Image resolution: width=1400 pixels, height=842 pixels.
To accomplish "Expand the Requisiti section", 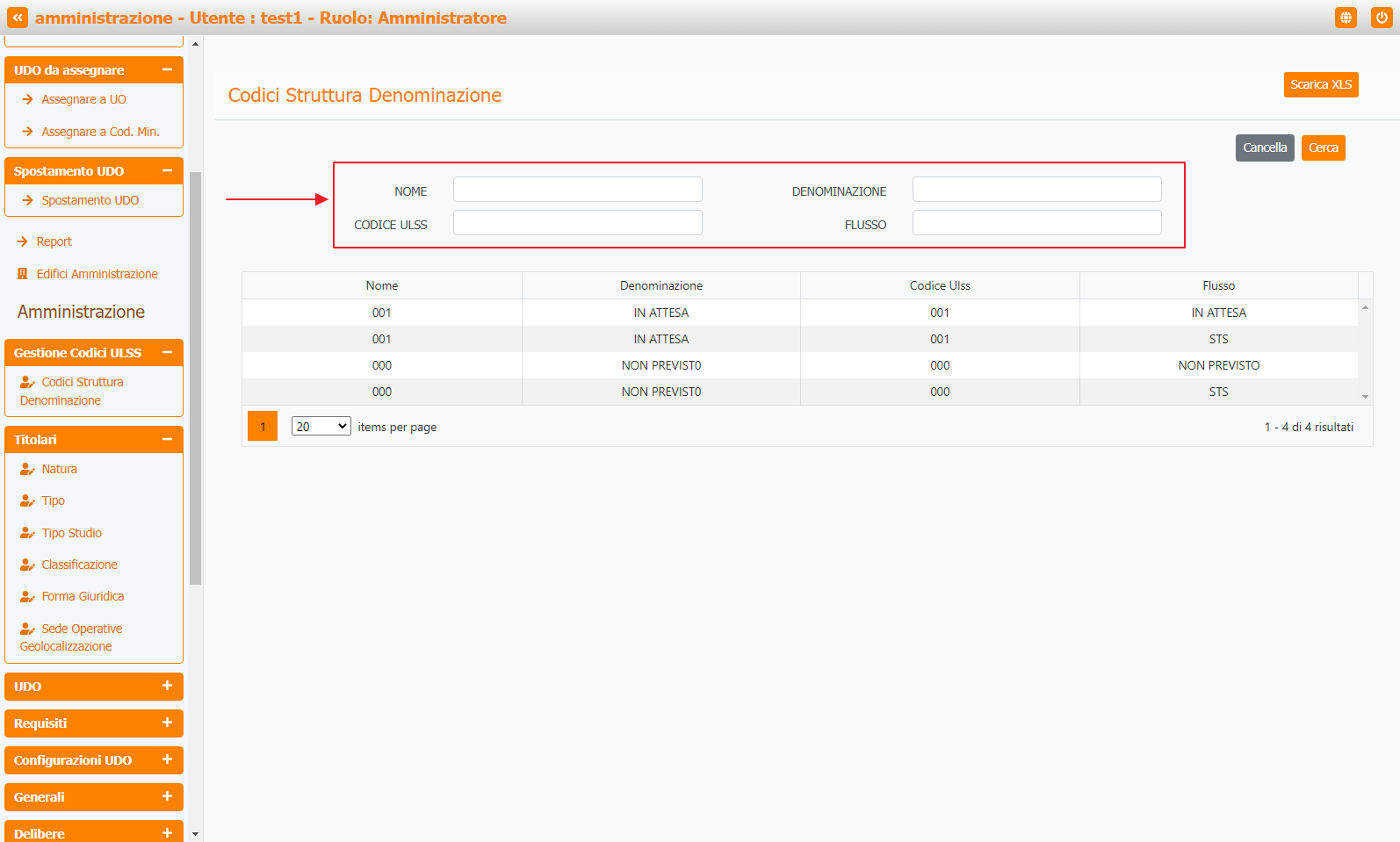I will click(x=167, y=723).
